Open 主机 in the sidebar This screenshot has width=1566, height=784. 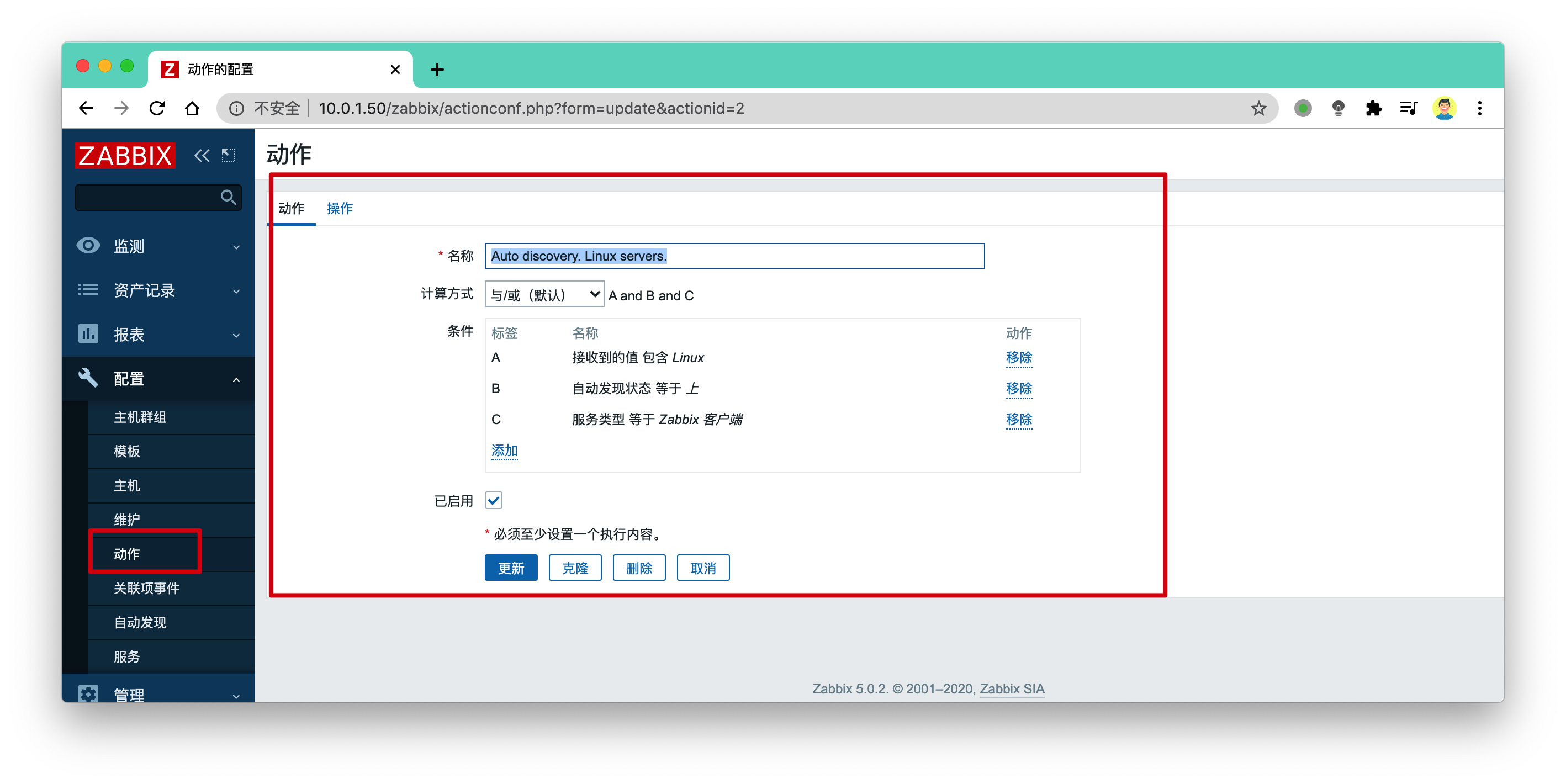[x=171, y=486]
